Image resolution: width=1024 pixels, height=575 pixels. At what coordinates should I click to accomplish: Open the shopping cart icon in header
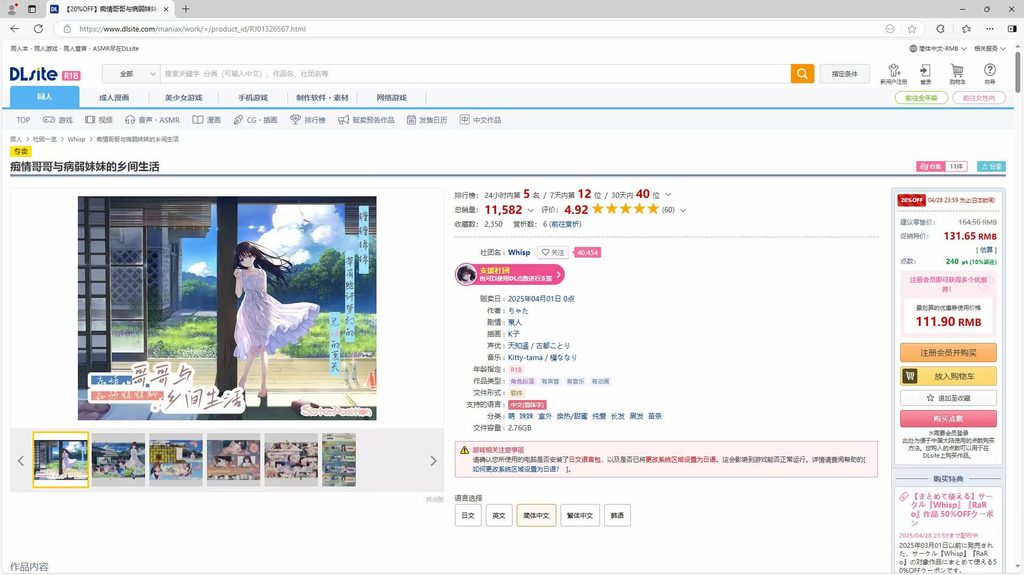957,74
